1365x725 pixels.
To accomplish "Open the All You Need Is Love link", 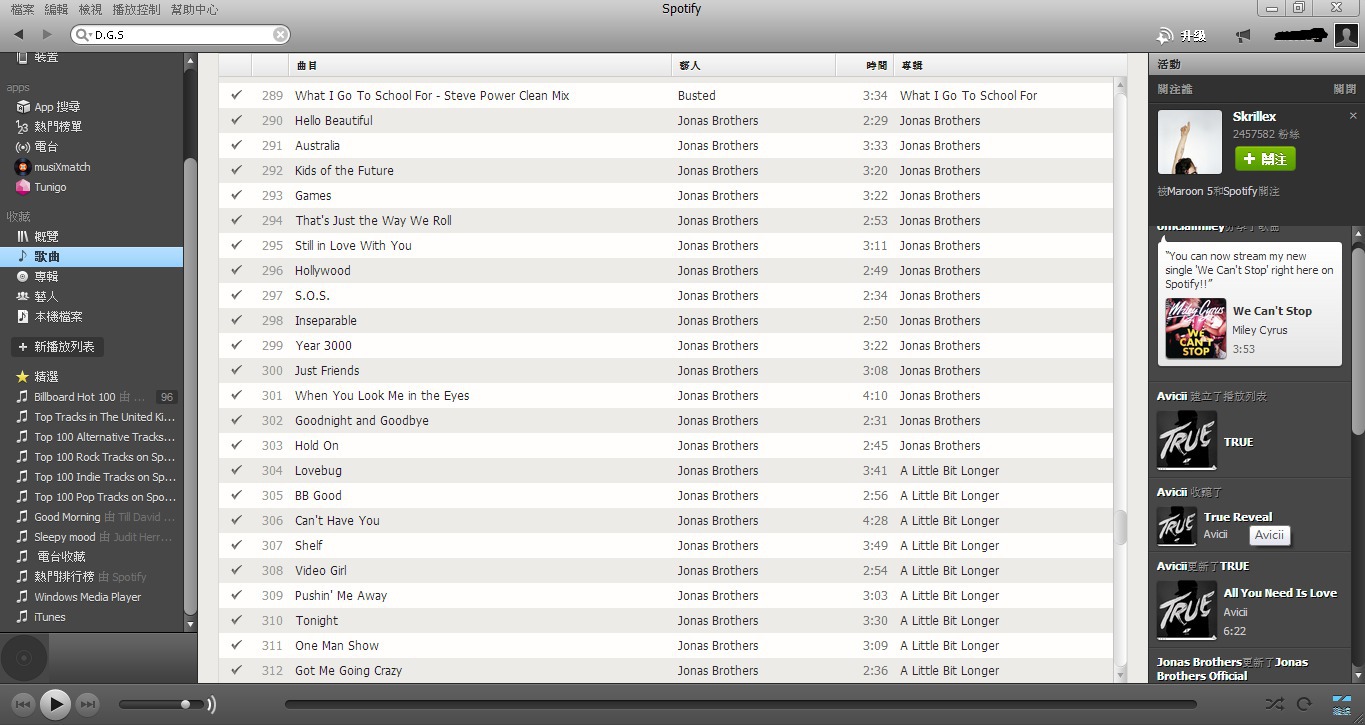I will 1280,593.
